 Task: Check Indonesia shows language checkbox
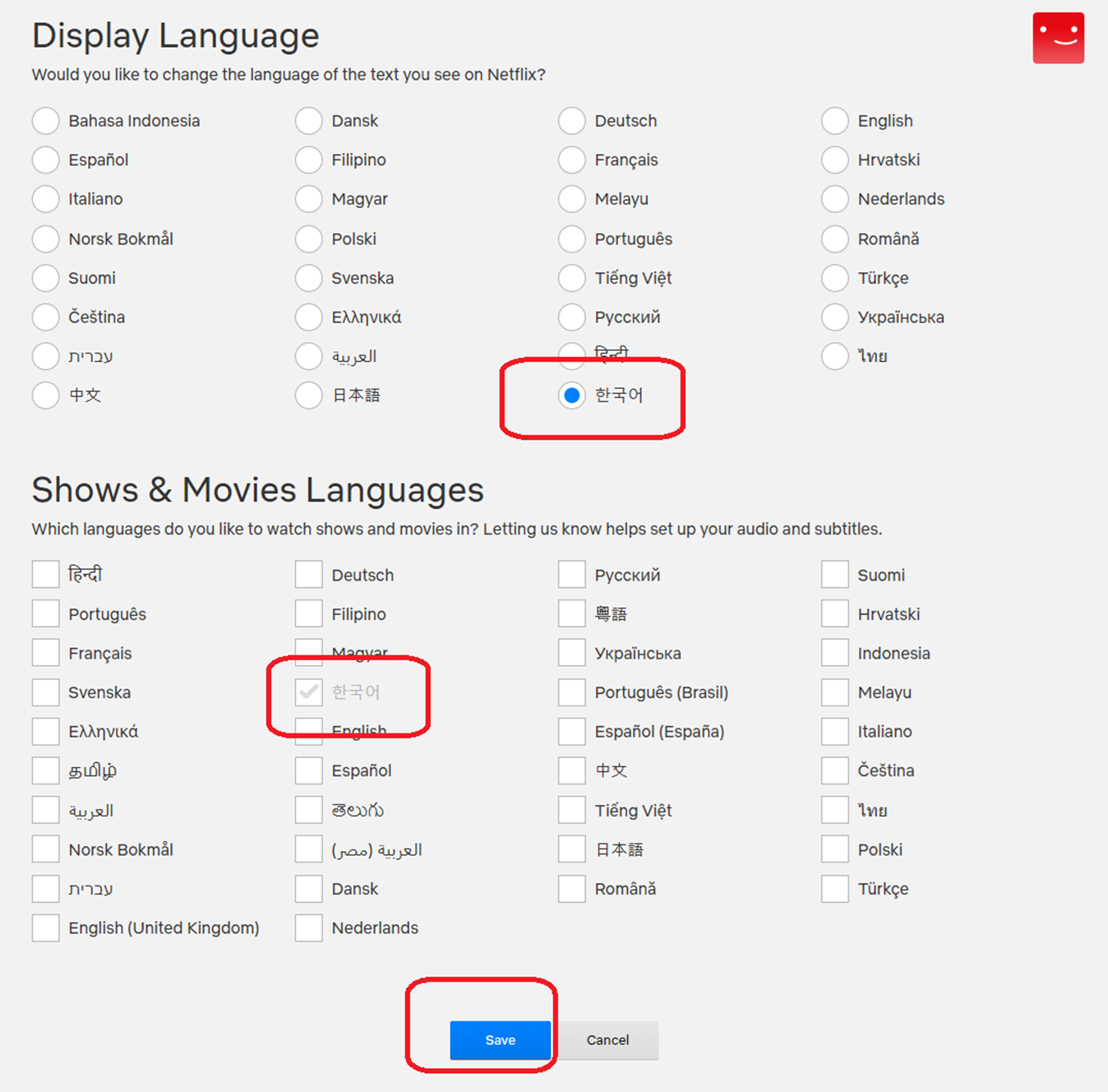834,653
